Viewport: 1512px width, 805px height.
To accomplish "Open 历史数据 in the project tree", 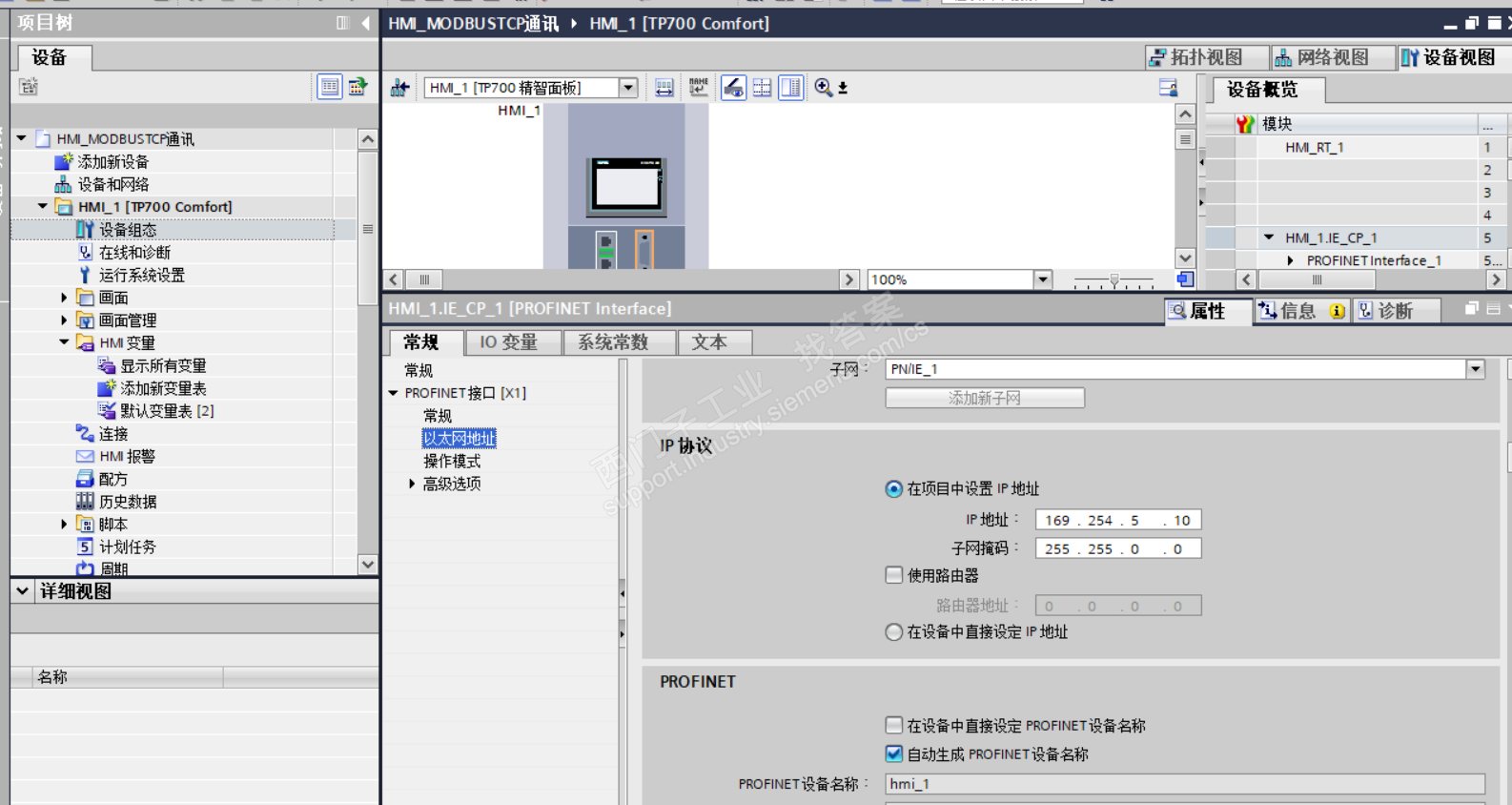I will point(128,502).
